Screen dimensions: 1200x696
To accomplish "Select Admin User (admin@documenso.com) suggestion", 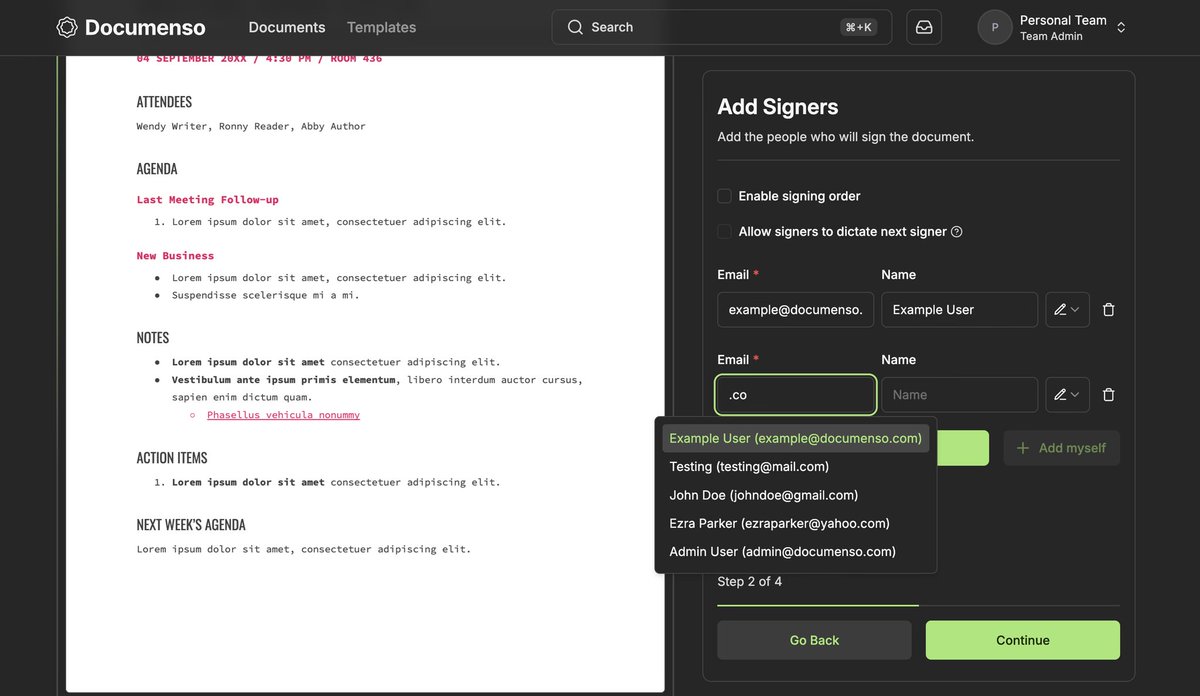I will 795,551.
